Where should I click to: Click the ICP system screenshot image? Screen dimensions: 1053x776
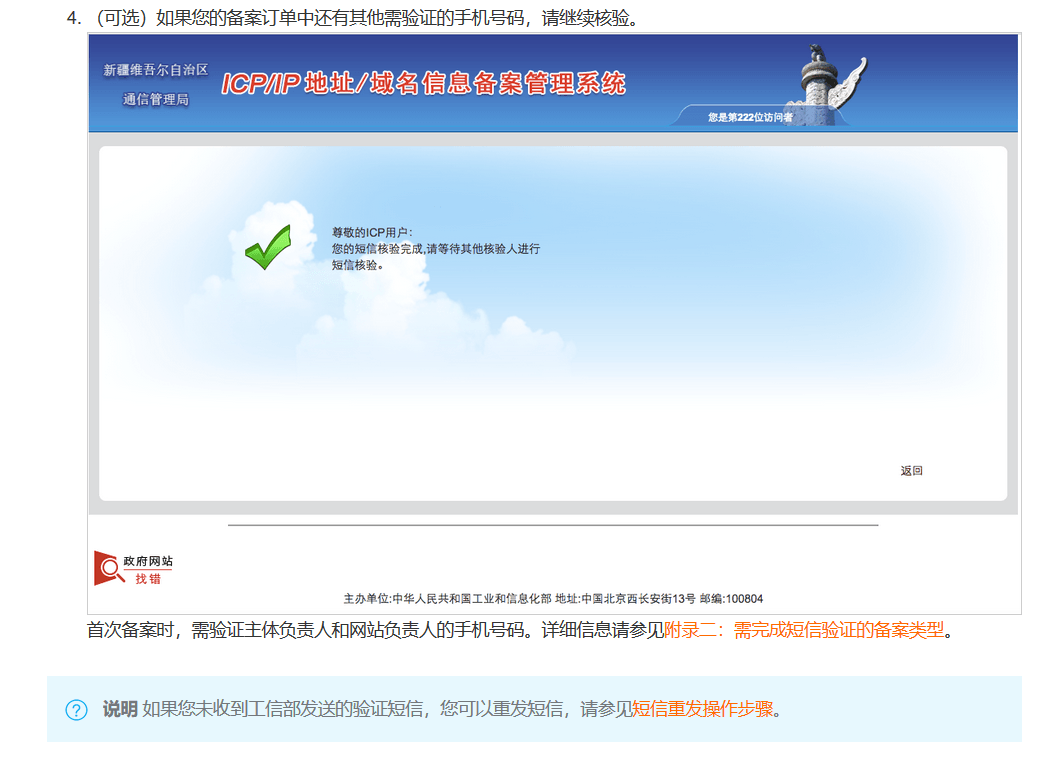pos(554,324)
